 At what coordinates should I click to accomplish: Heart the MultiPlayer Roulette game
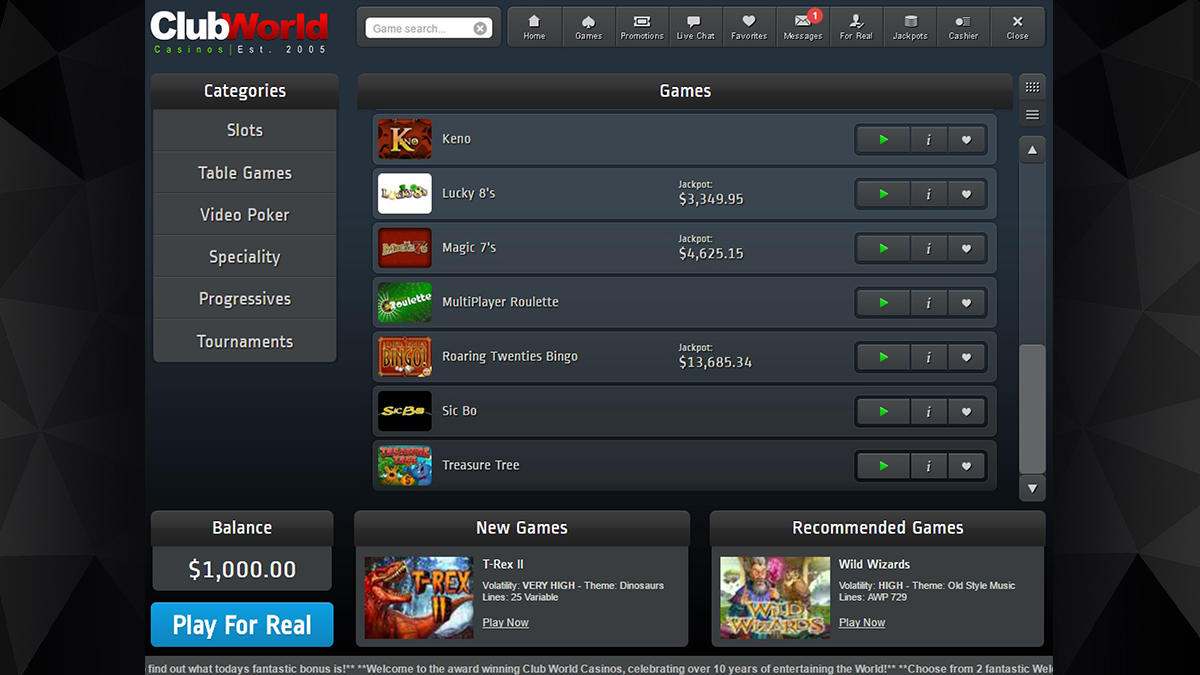[x=966, y=303]
